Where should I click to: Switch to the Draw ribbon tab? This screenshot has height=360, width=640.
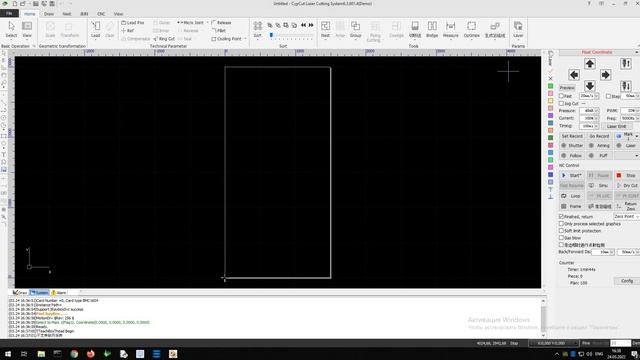click(x=49, y=14)
